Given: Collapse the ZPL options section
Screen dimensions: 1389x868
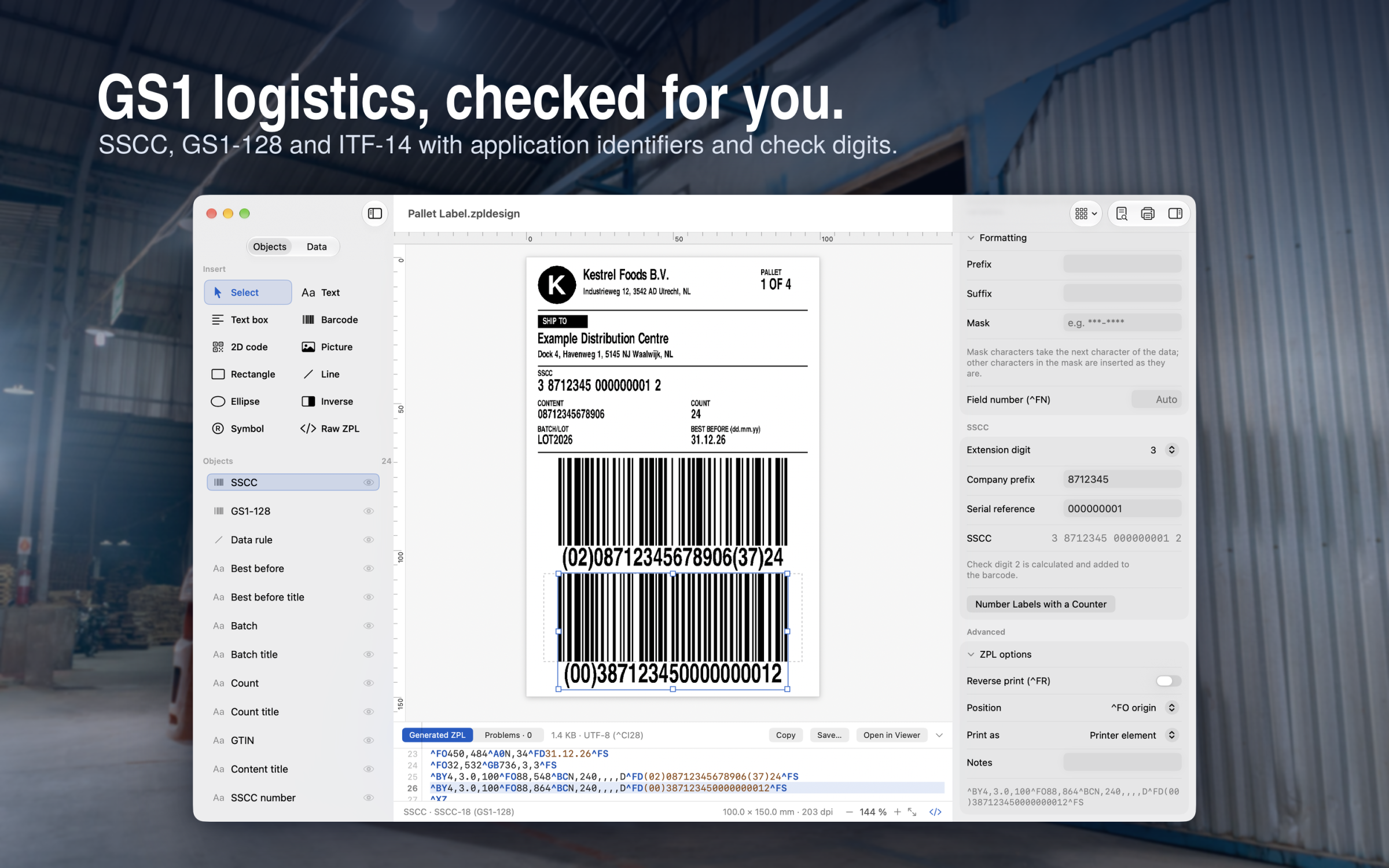Looking at the screenshot, I should 971,654.
